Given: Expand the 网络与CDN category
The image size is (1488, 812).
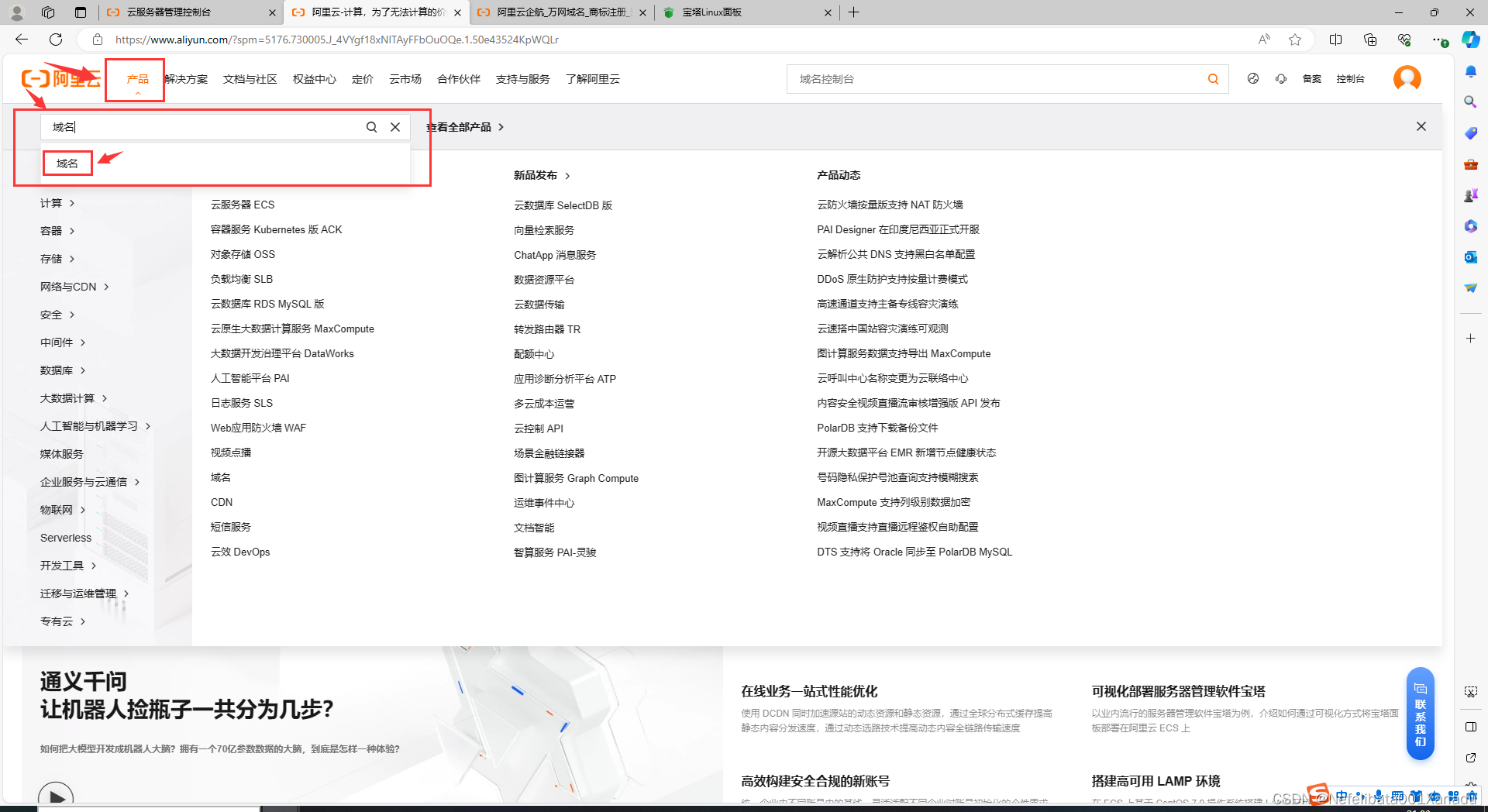Looking at the screenshot, I should pyautogui.click(x=74, y=287).
